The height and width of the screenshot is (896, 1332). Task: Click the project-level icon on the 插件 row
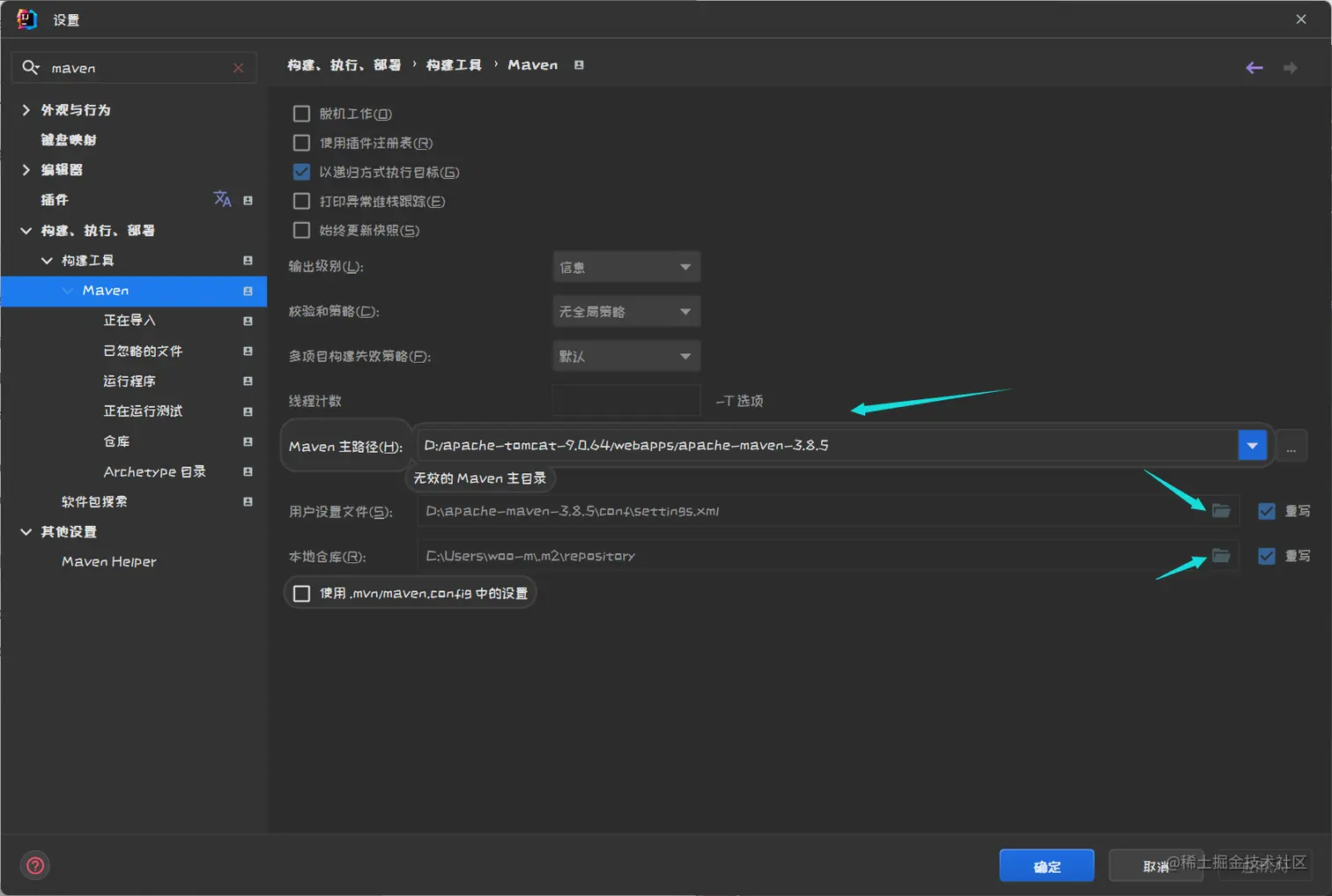click(248, 200)
